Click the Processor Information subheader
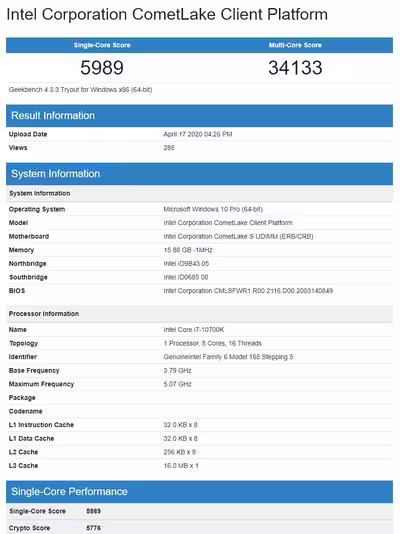The image size is (400, 534). pos(44,314)
